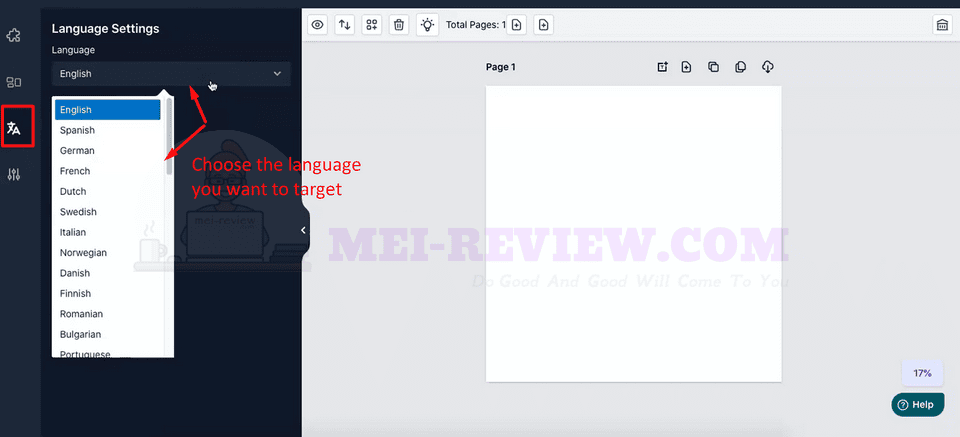Click the cloud download icon on Page 1
The image size is (960, 437).
(768, 67)
